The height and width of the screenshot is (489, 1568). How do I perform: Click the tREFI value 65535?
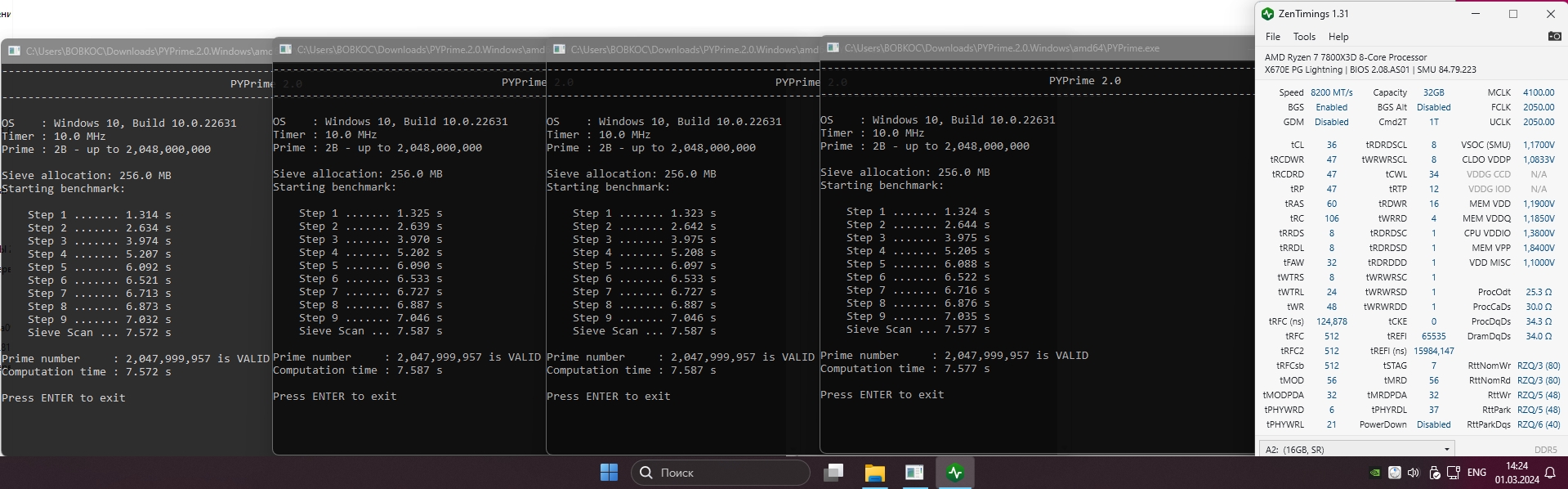(1433, 336)
